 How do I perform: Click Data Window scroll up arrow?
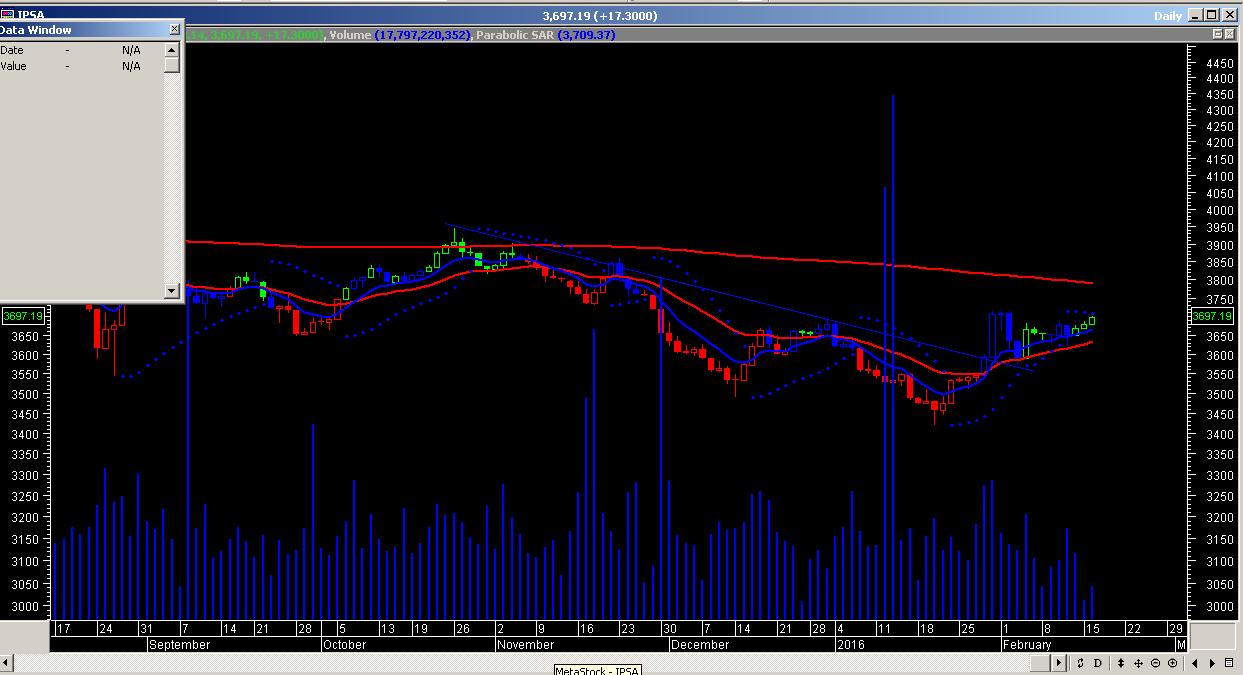coord(172,50)
